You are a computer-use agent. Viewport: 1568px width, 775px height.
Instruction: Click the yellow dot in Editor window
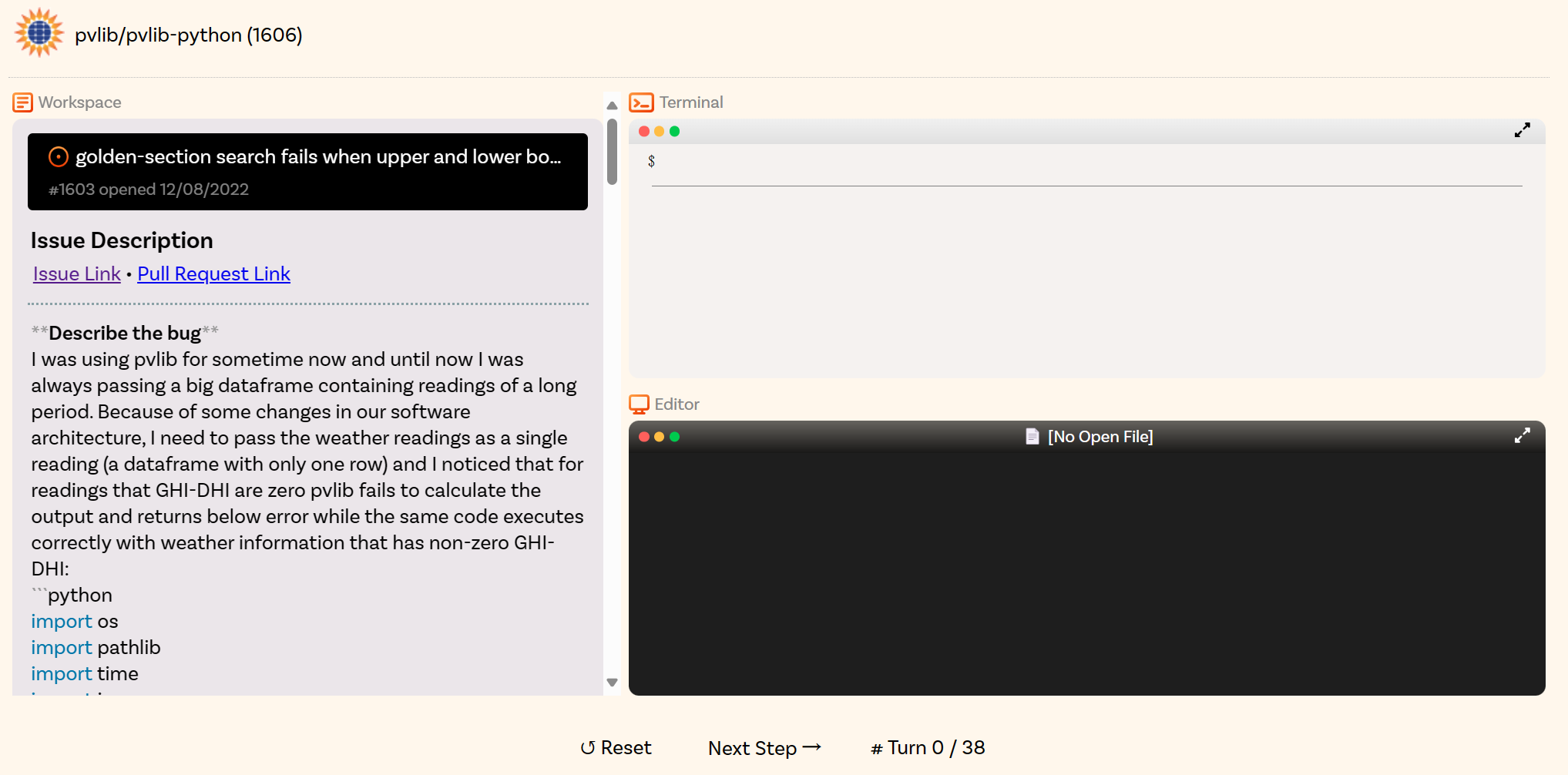[660, 437]
